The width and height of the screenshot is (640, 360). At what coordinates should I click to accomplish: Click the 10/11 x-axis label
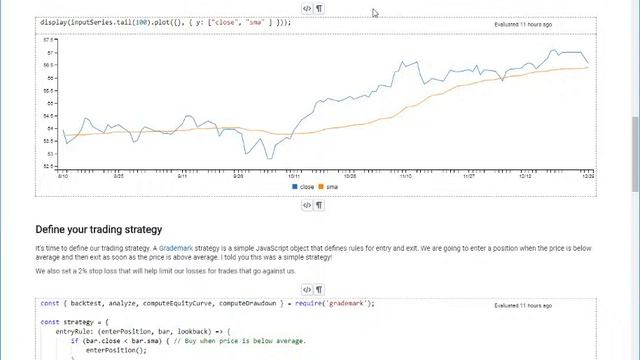point(294,176)
